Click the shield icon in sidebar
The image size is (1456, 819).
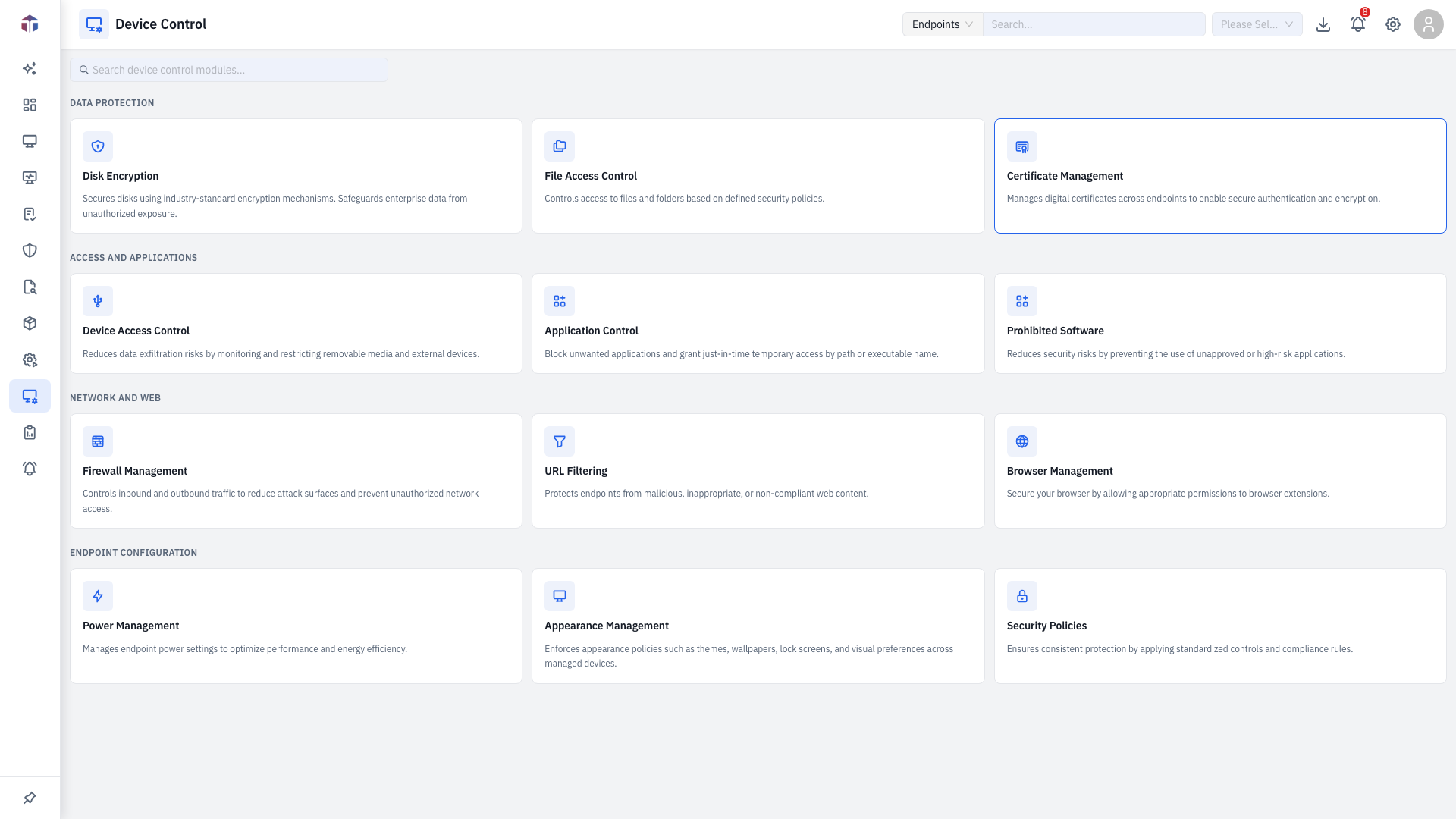pos(30,250)
